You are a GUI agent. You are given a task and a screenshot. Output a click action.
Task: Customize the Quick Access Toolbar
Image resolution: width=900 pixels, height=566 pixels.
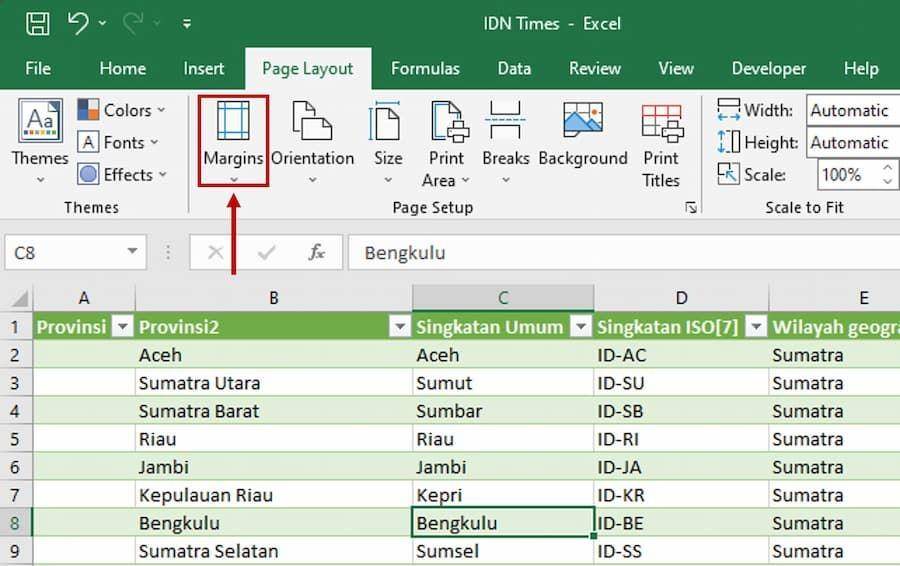coord(187,24)
